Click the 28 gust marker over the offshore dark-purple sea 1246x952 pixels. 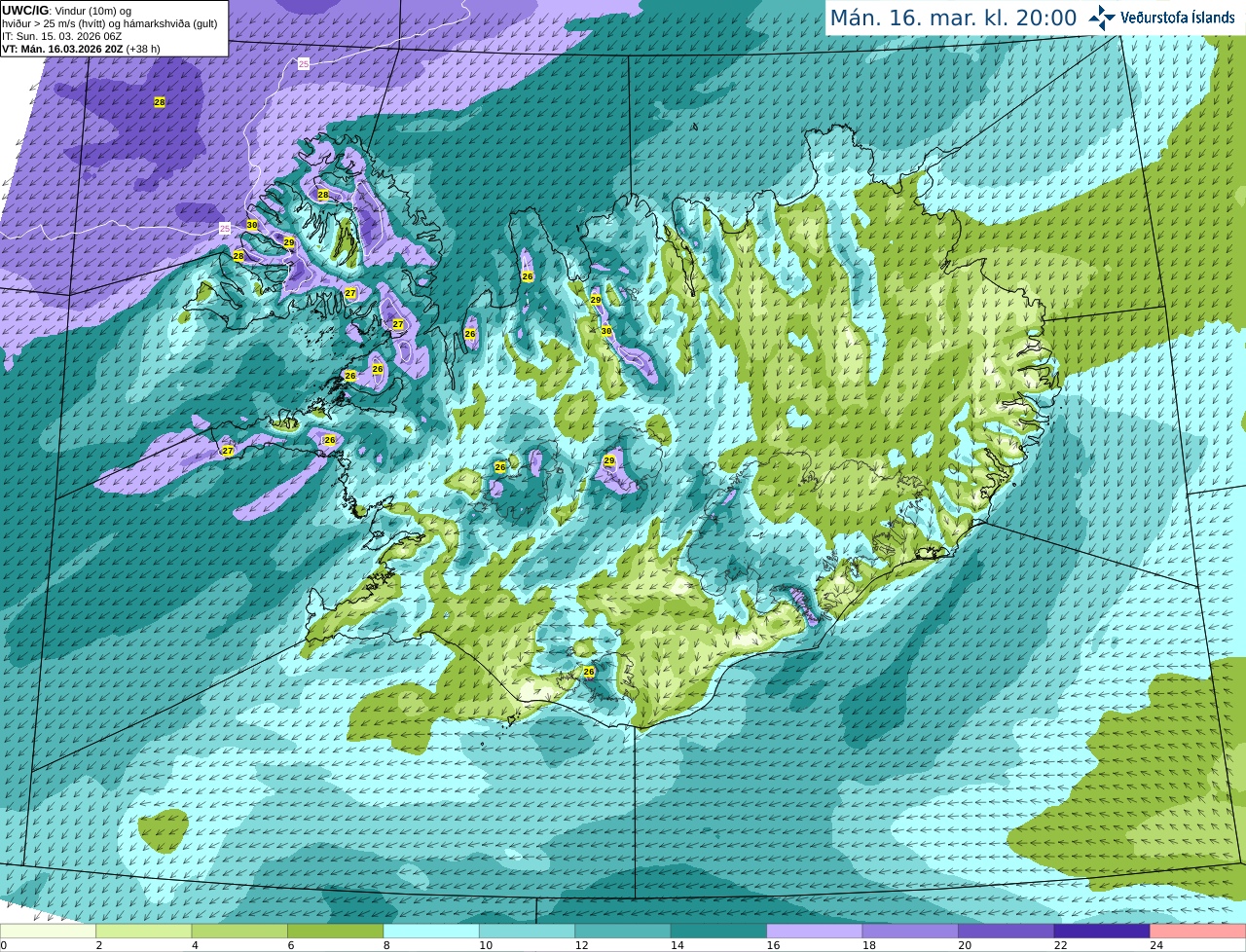pyautogui.click(x=160, y=102)
